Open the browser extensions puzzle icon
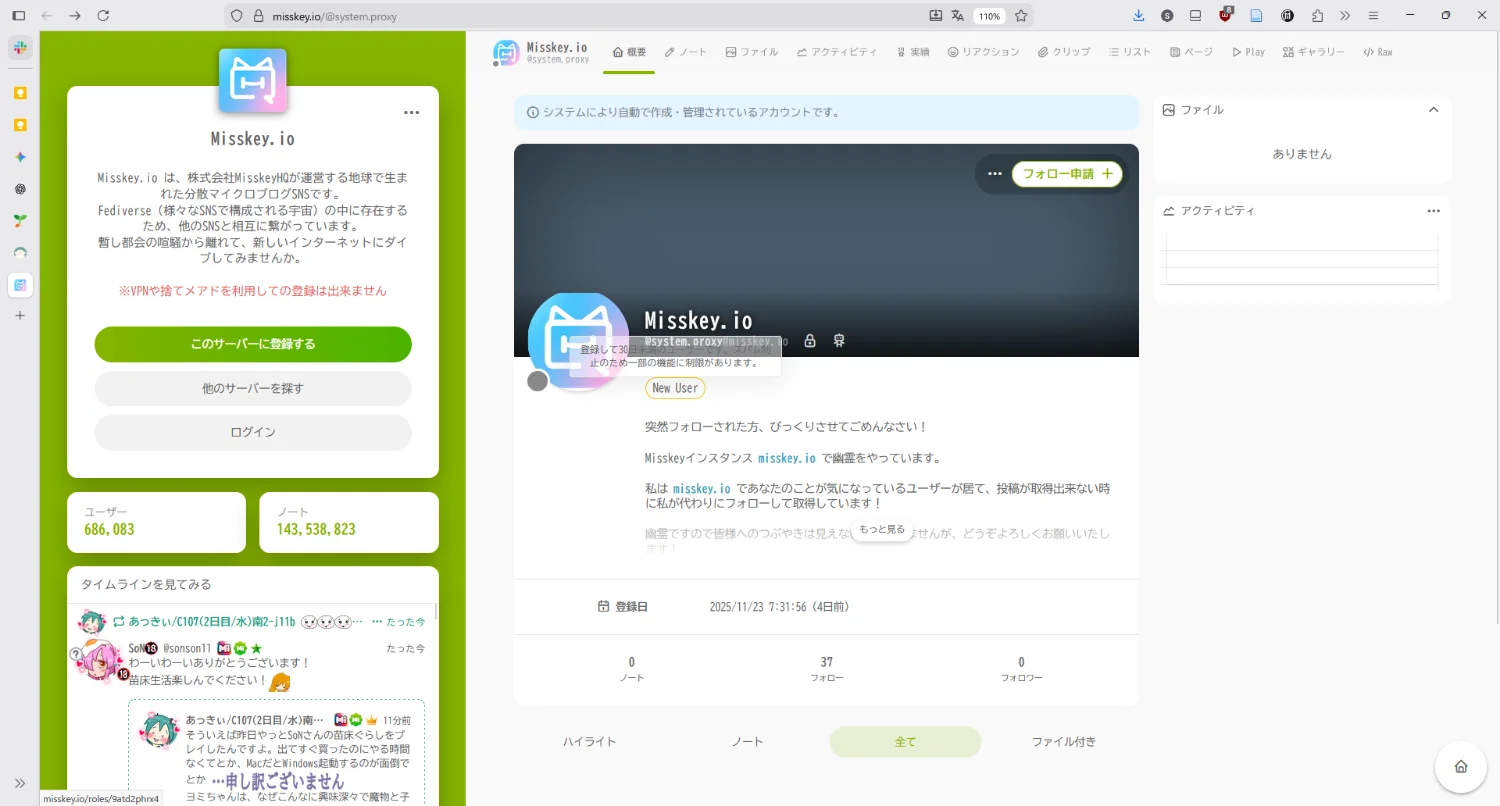This screenshot has height=806, width=1500. point(1317,16)
